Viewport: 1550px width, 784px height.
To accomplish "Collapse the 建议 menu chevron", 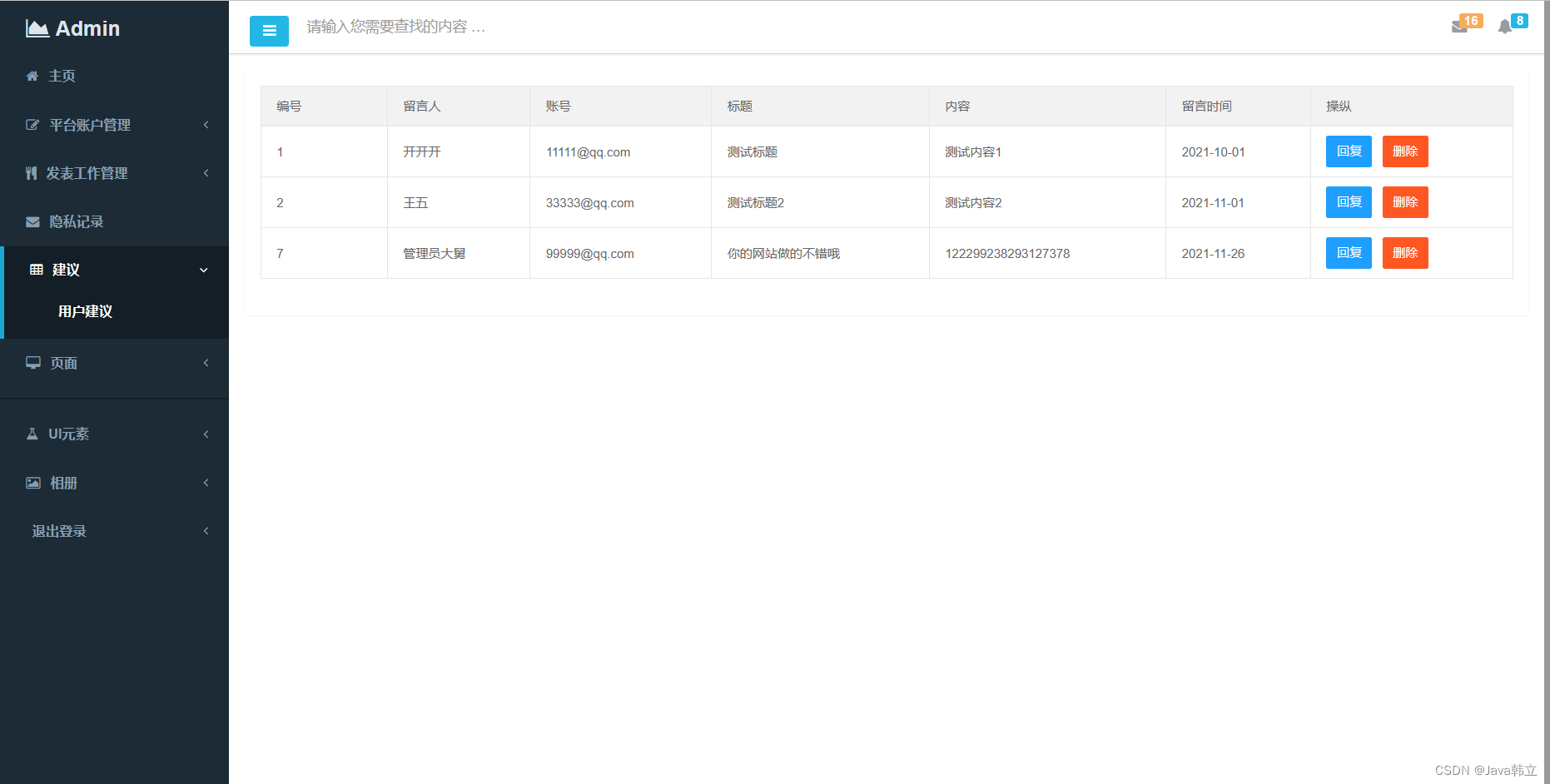I will [204, 270].
